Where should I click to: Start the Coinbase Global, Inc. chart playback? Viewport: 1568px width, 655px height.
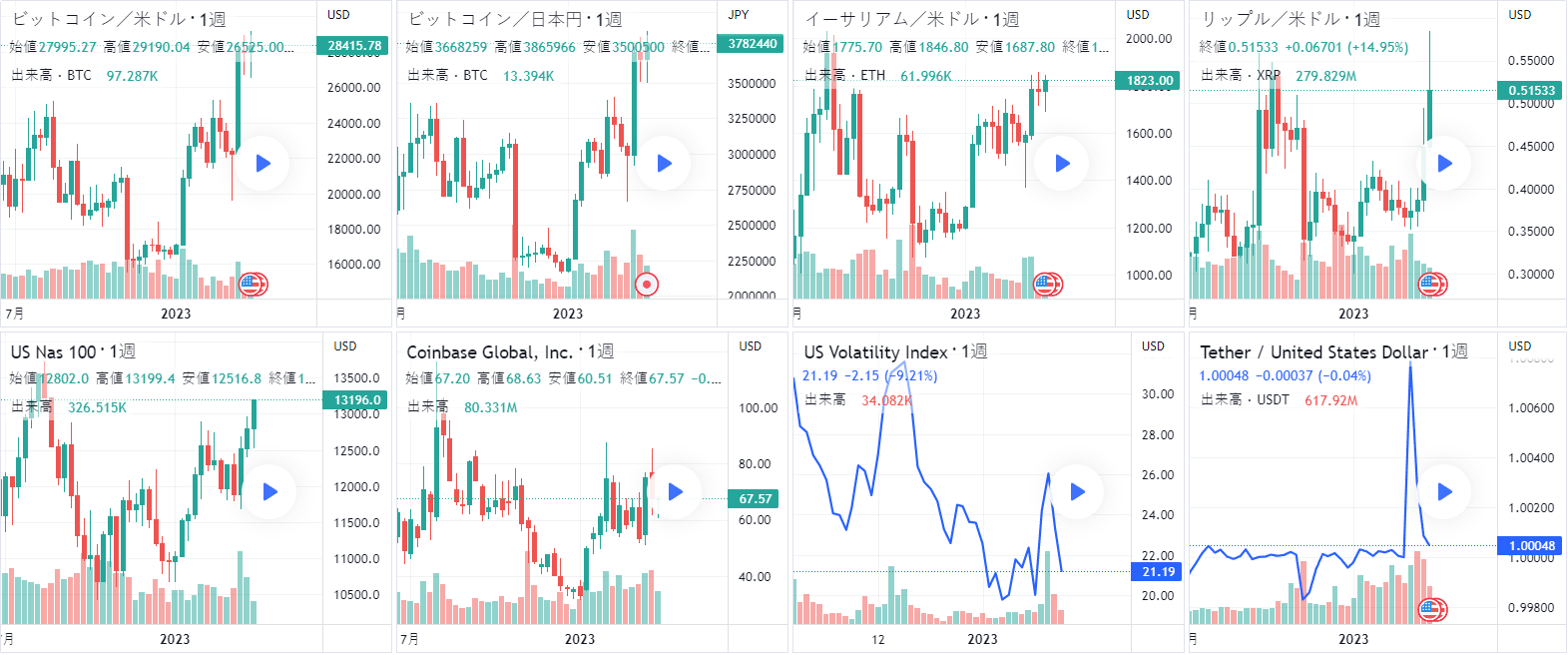point(675,491)
